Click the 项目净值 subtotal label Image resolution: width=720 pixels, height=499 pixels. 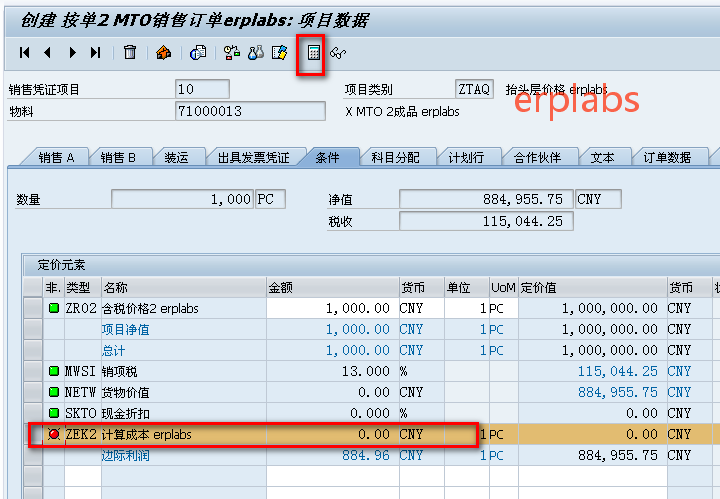tap(125, 330)
